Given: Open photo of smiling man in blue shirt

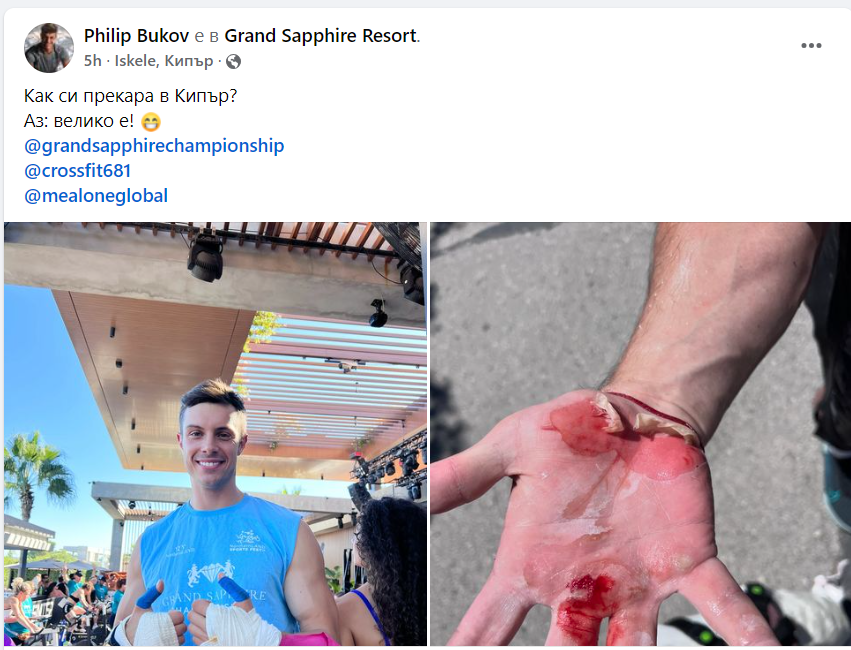Looking at the screenshot, I should (x=215, y=434).
